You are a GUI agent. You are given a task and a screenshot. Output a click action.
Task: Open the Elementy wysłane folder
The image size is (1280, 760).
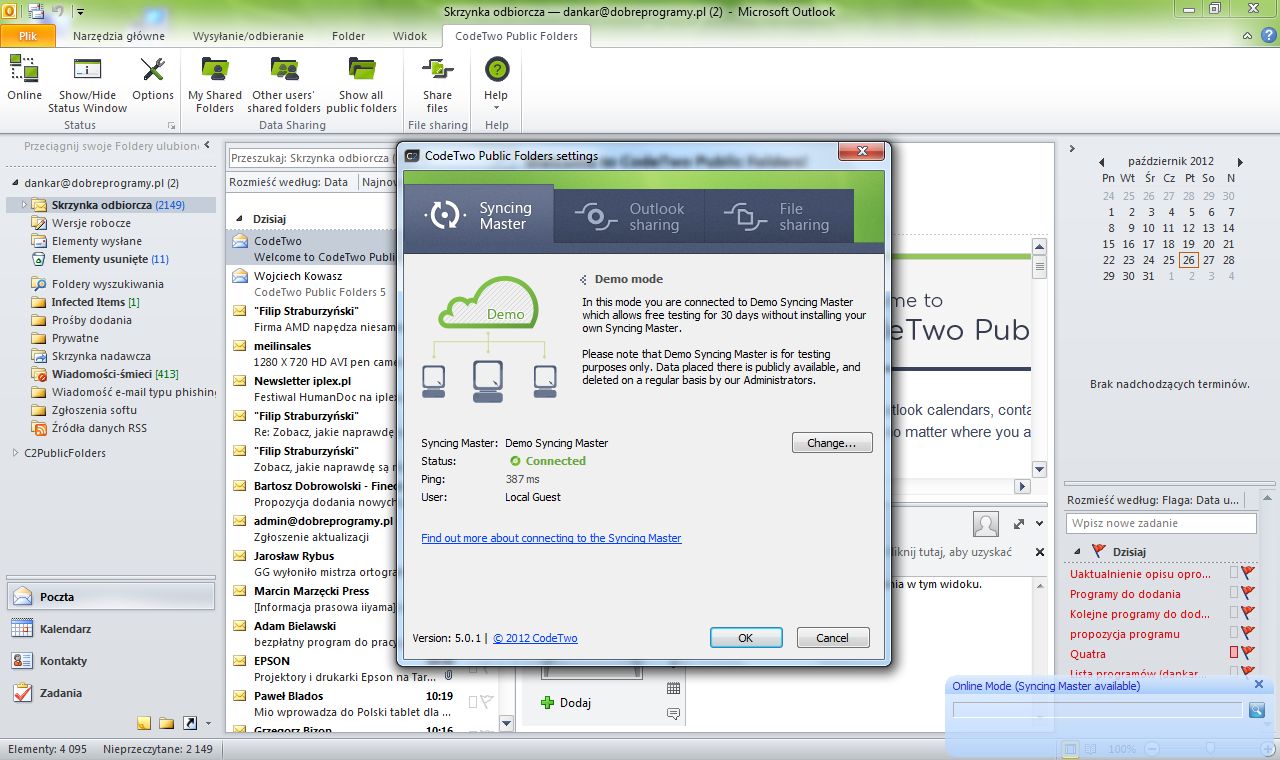pyautogui.click(x=97, y=241)
